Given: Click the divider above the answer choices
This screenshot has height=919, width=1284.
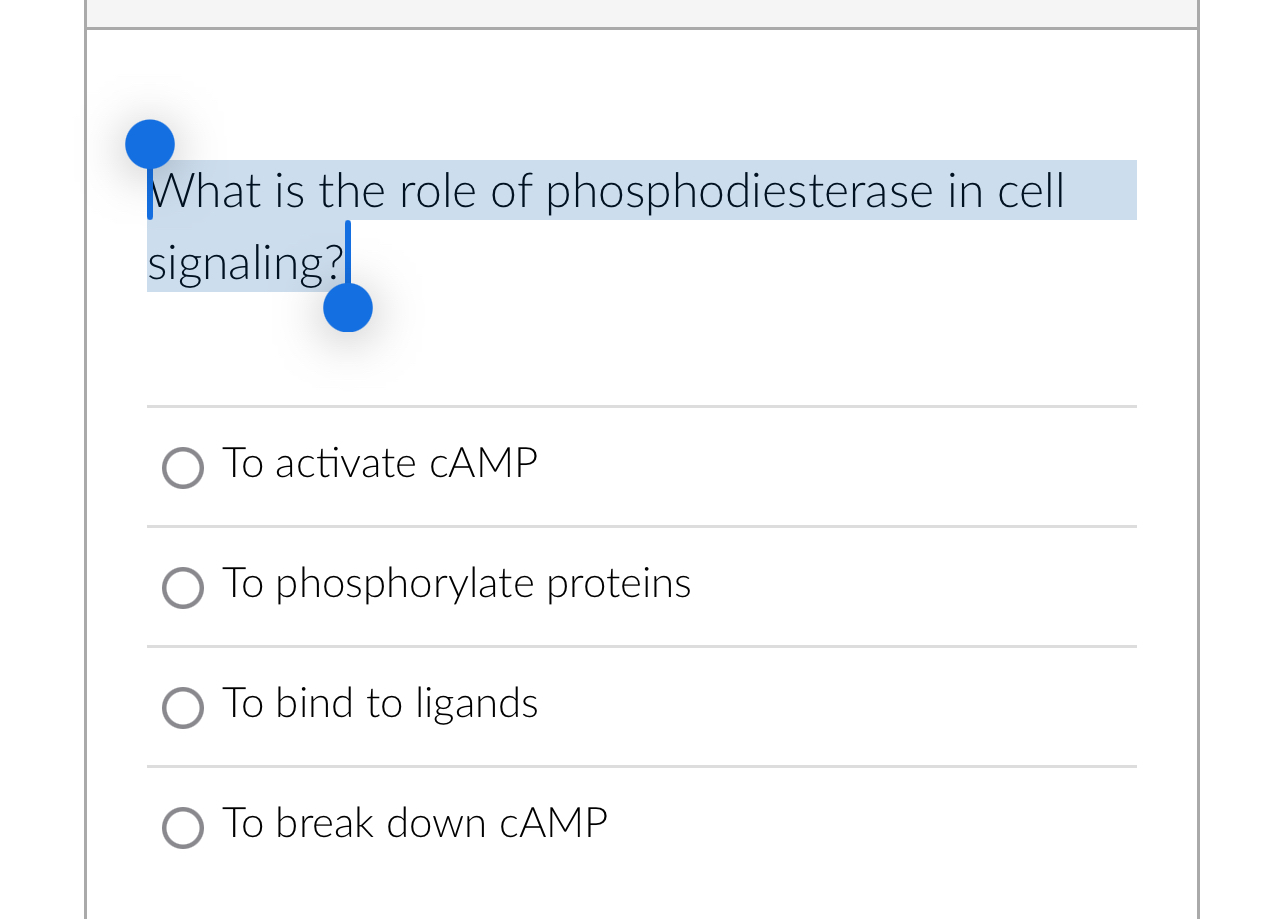Looking at the screenshot, I should coord(642,405).
